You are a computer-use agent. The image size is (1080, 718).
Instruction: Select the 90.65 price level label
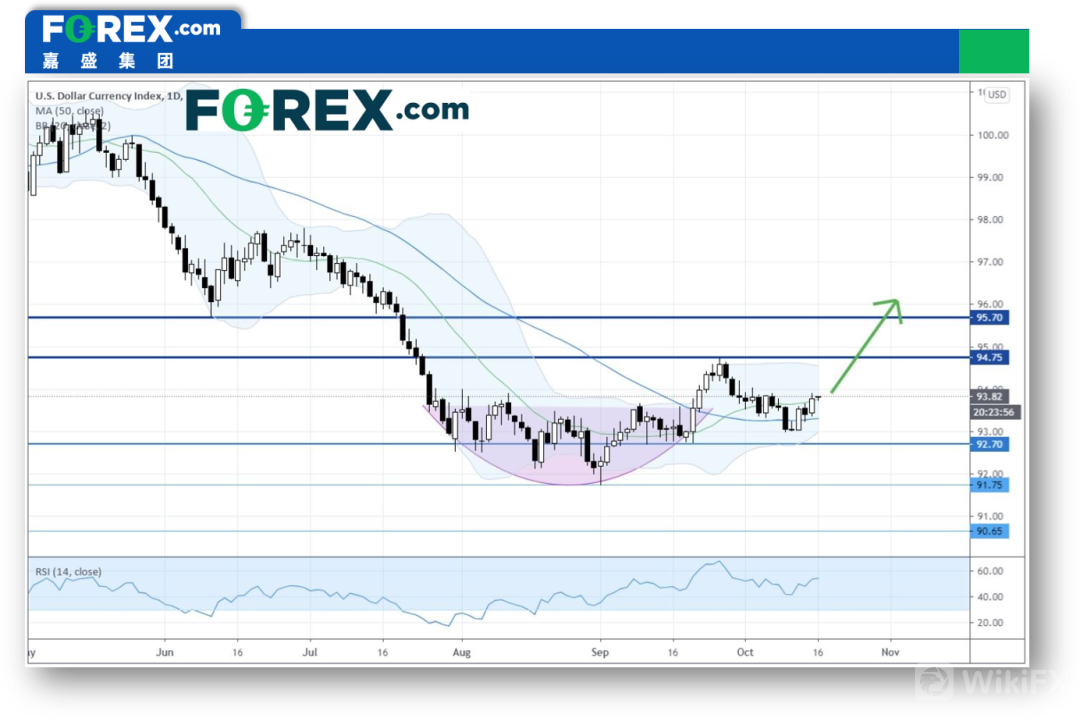pos(989,531)
